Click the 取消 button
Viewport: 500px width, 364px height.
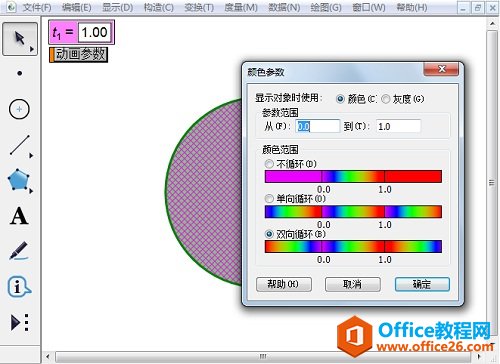pos(352,284)
